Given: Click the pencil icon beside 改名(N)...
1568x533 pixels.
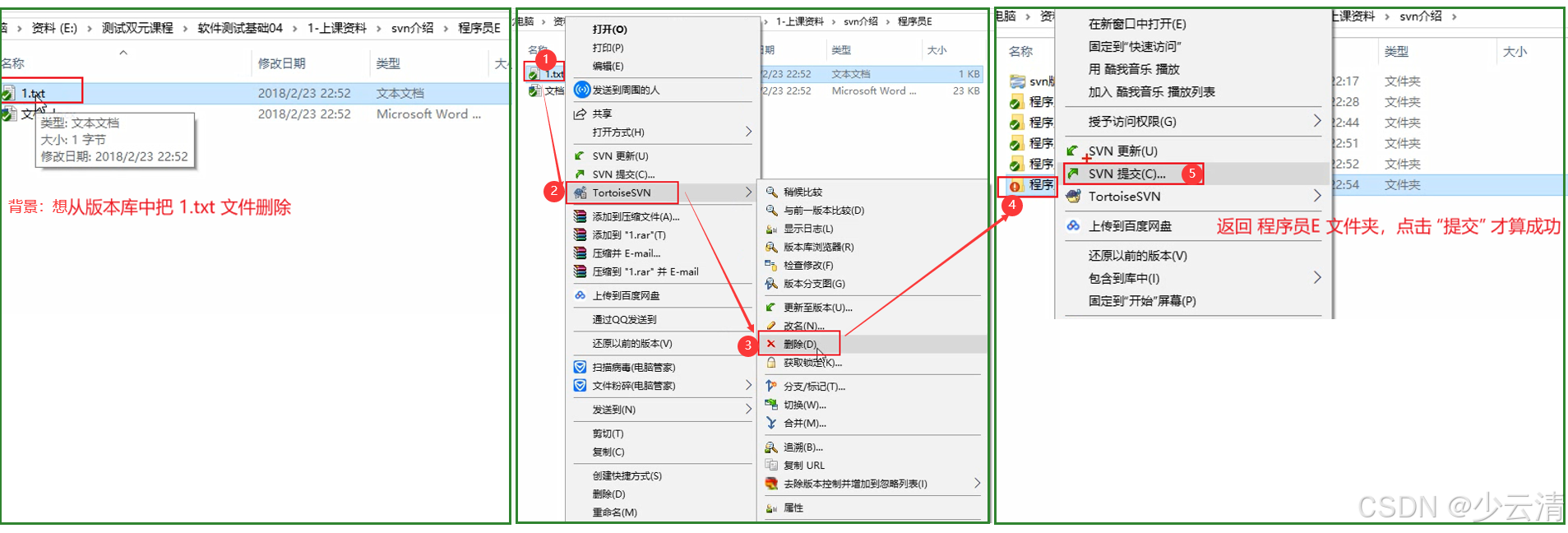Looking at the screenshot, I should 771,326.
